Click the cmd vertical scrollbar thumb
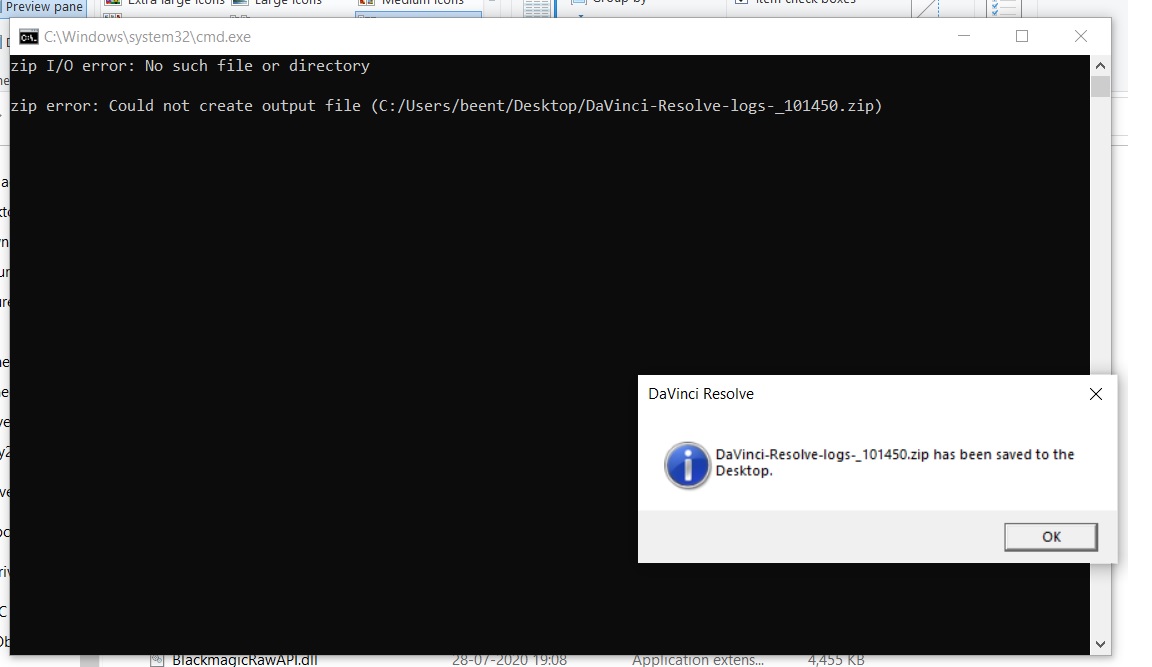Image resolution: width=1152 pixels, height=667 pixels. tap(1100, 87)
